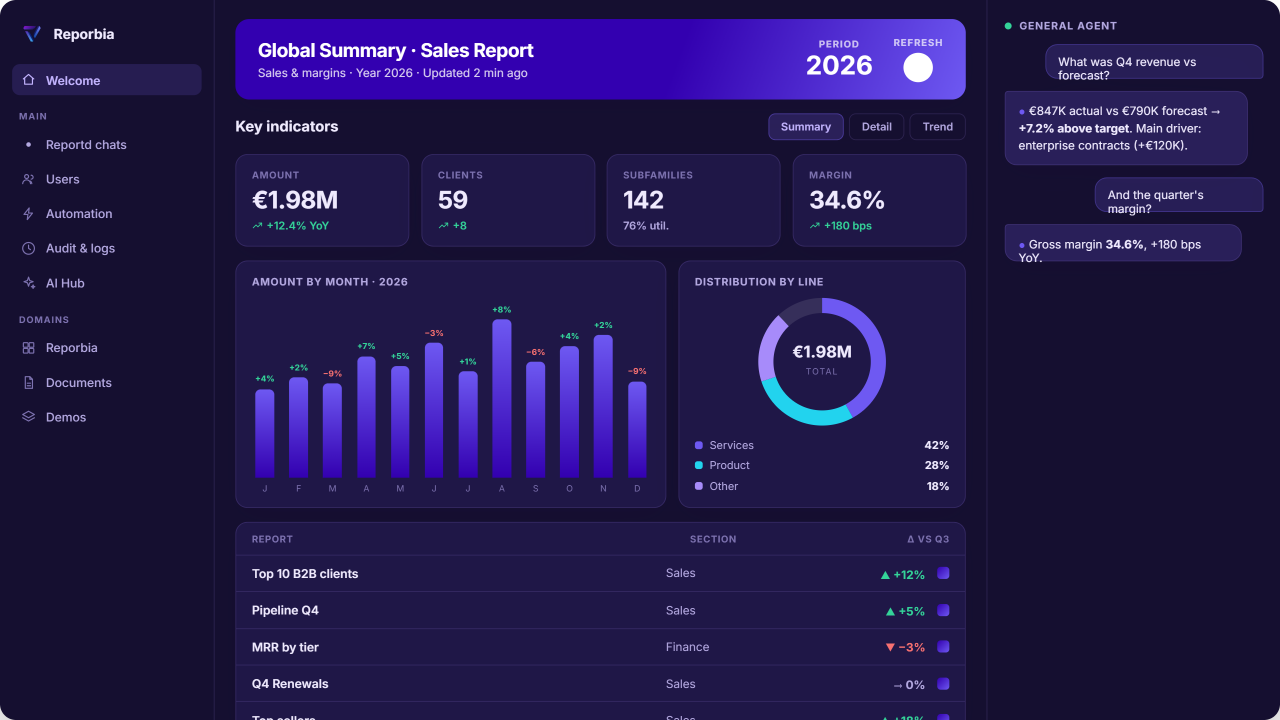Click the "And the quarter's margin?" message
This screenshot has height=720, width=1280.
tap(1179, 195)
